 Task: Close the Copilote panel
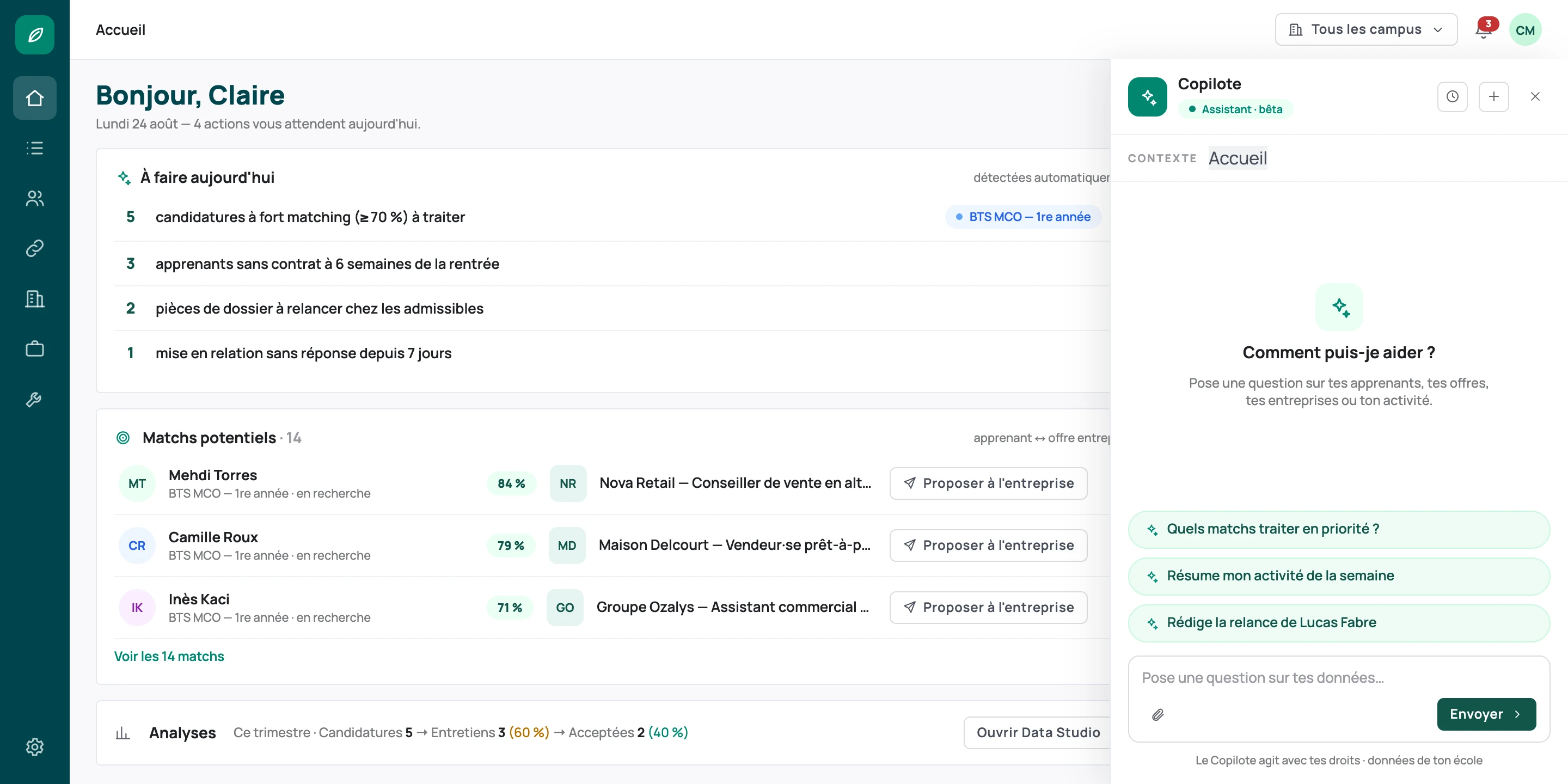coord(1535,97)
